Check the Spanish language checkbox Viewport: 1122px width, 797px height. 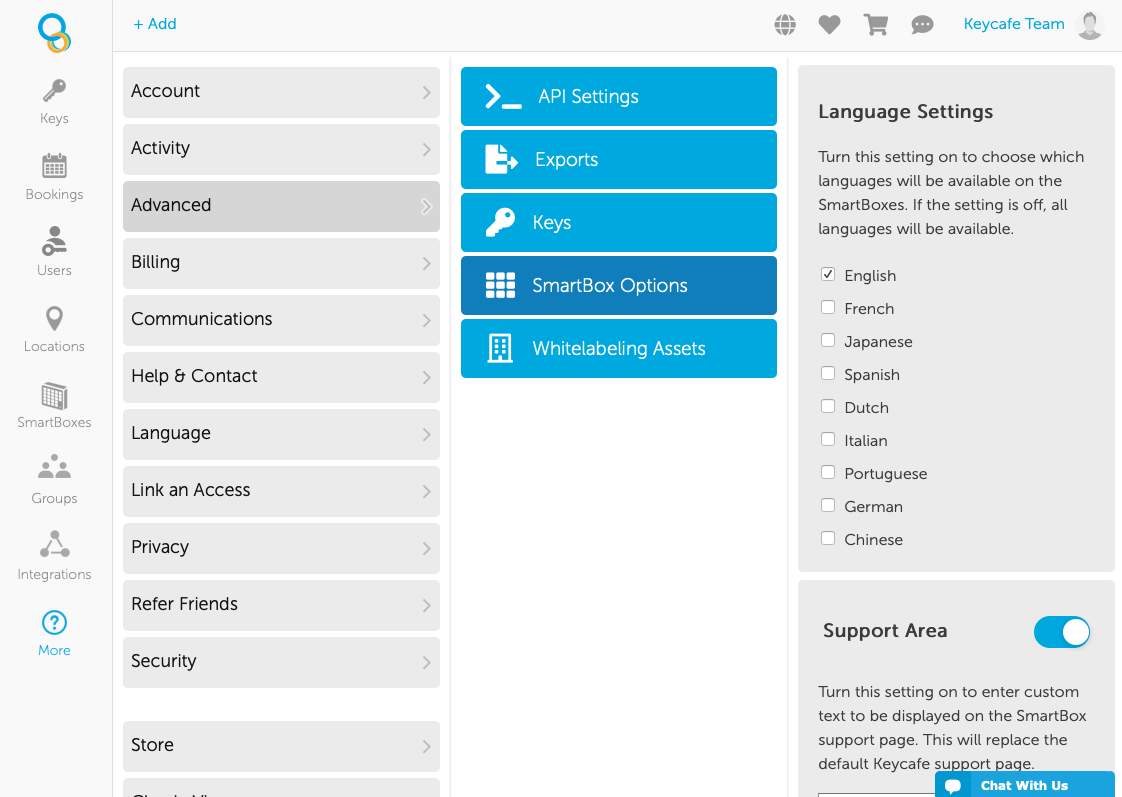(x=828, y=373)
